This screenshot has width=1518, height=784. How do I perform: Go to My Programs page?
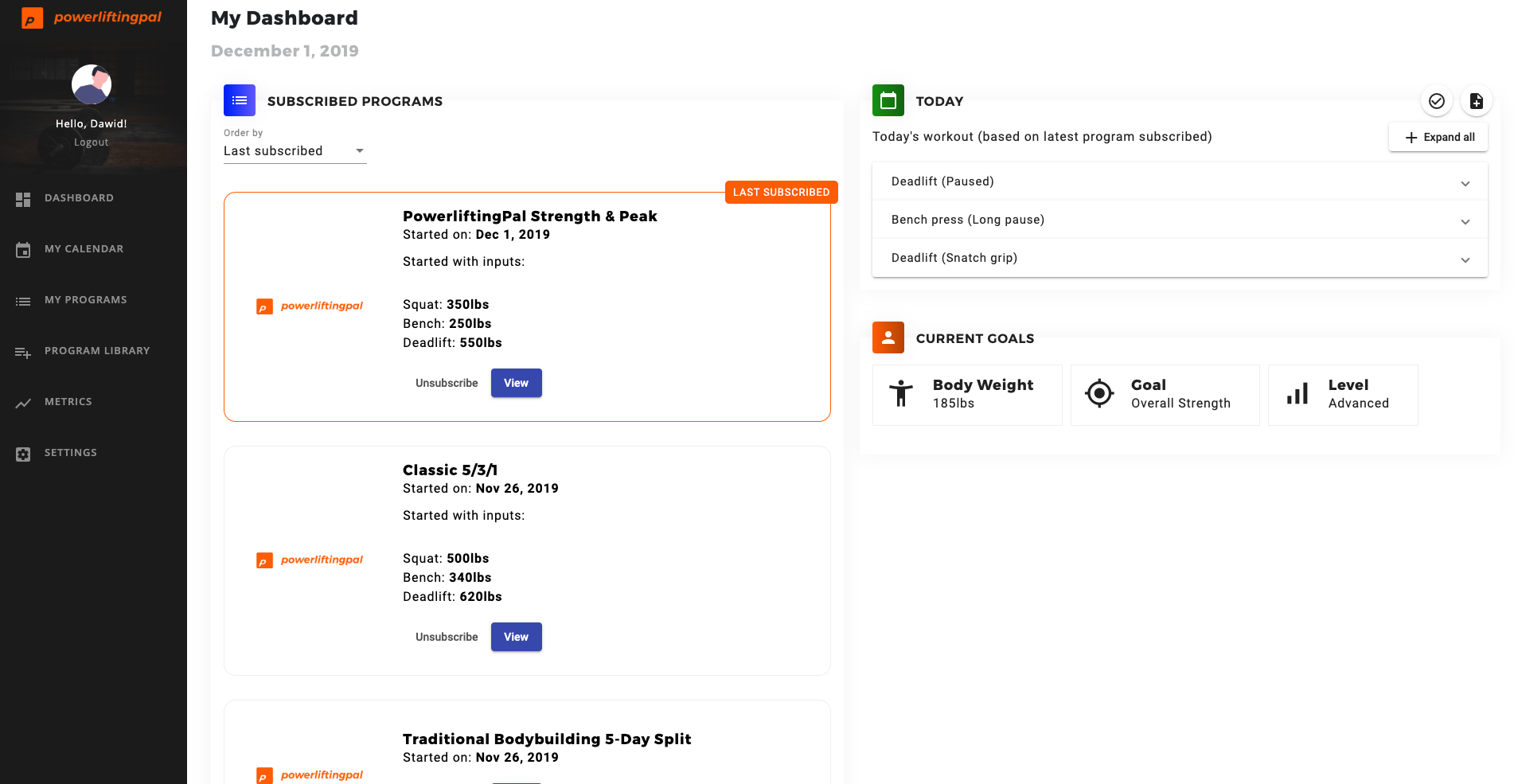[x=85, y=300]
